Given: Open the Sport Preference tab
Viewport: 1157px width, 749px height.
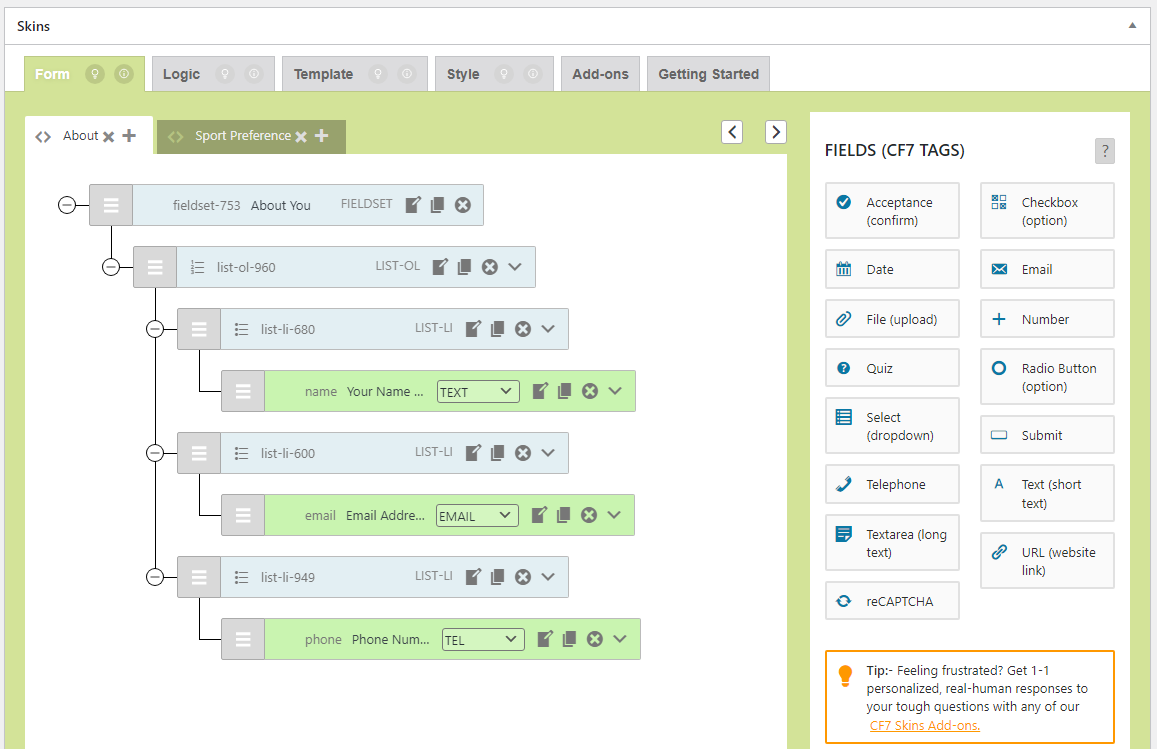Looking at the screenshot, I should click(242, 136).
